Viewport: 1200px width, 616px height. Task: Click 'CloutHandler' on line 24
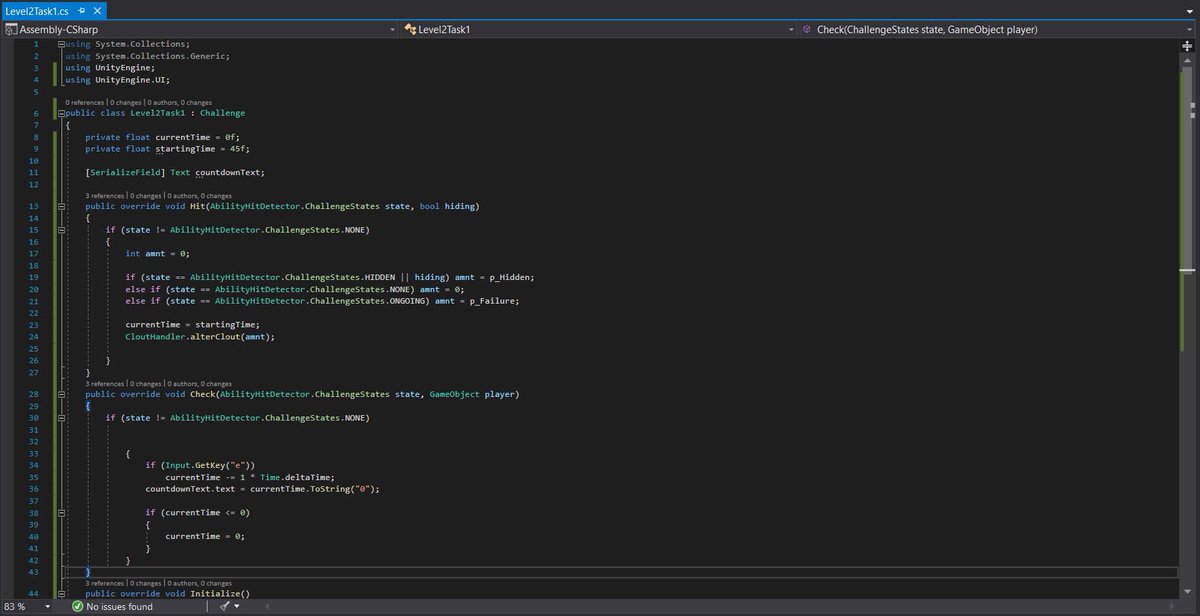click(155, 336)
